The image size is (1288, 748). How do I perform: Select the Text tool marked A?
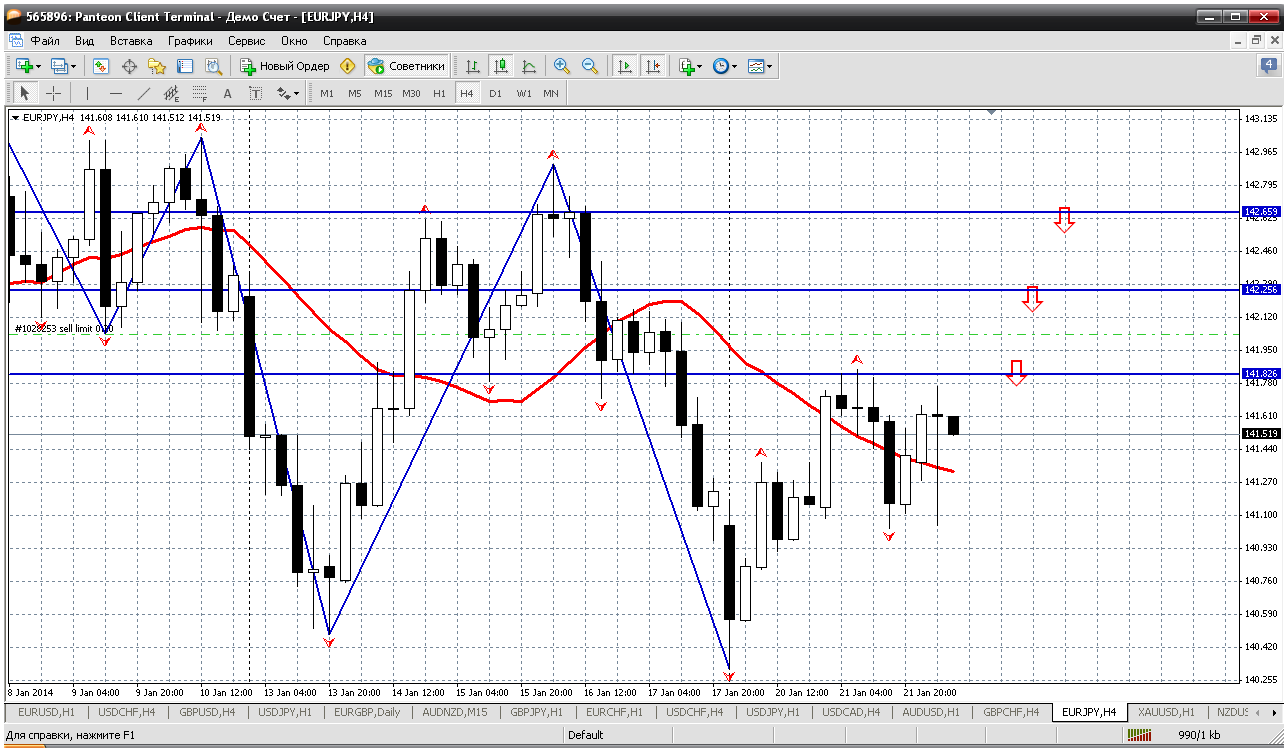pyautogui.click(x=227, y=93)
